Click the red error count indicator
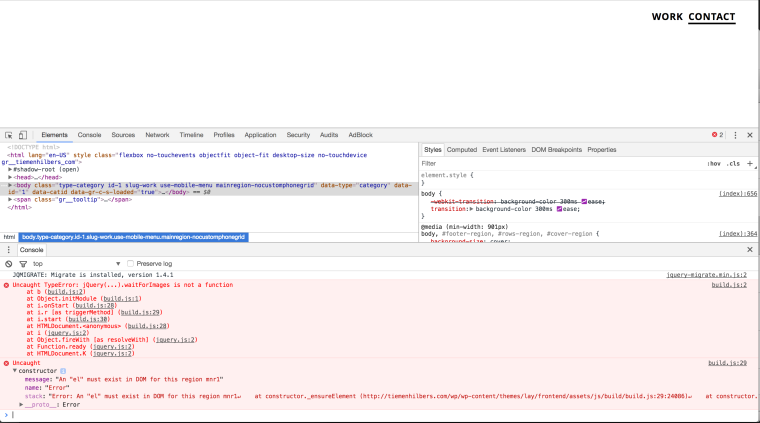The height and width of the screenshot is (423, 760). (717, 135)
